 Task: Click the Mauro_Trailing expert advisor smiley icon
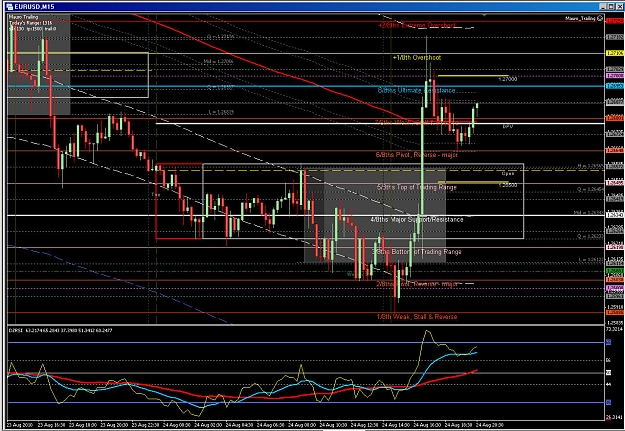click(x=600, y=18)
